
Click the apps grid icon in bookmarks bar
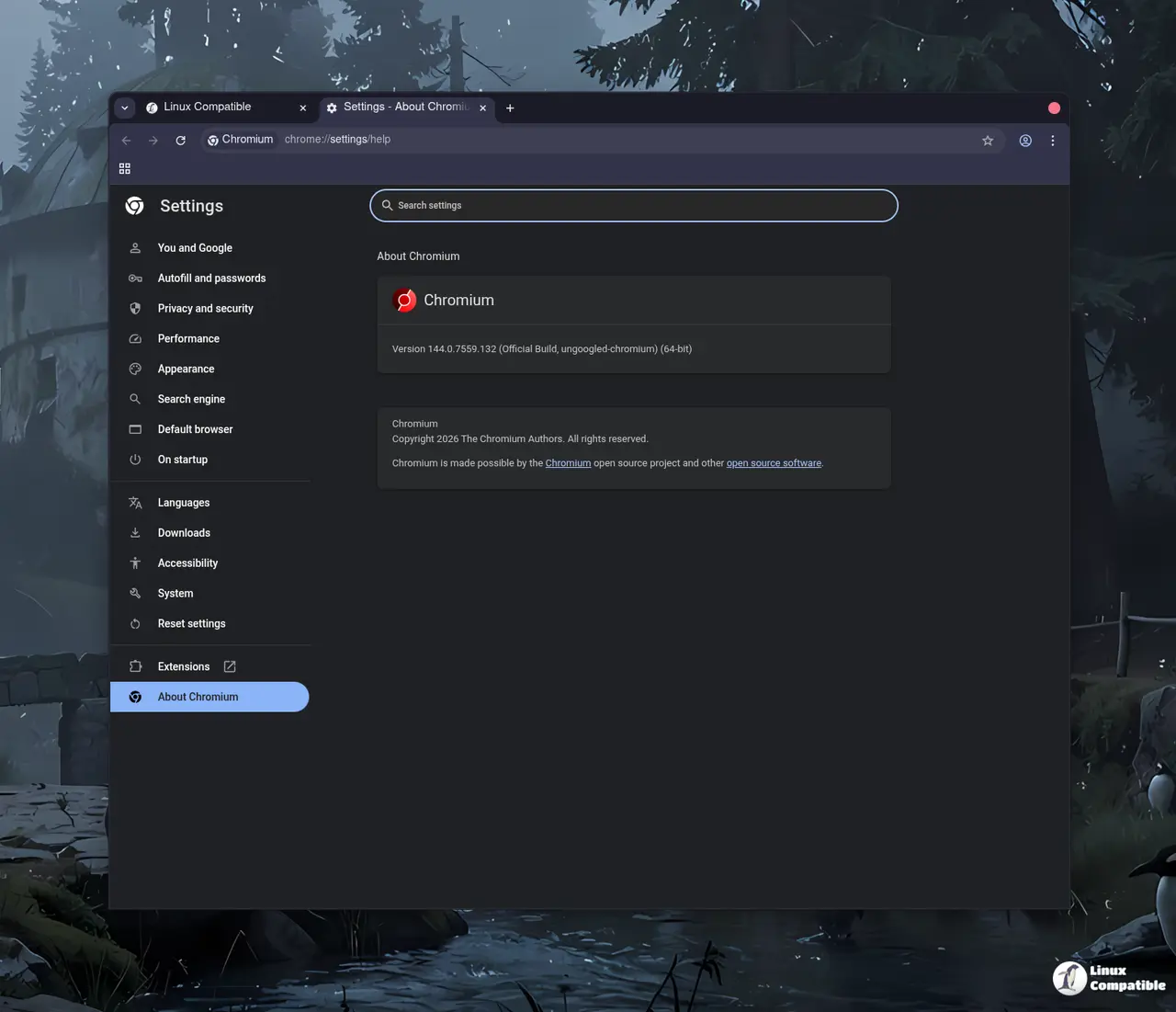tap(125, 169)
